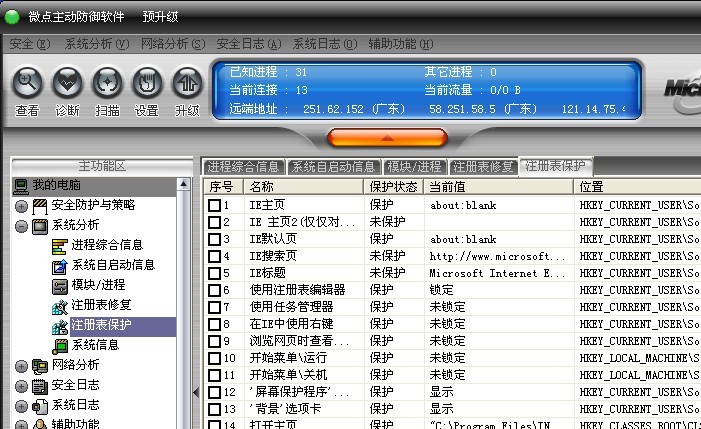This screenshot has width=701, height=429.
Task: Select the 注册表保护 tab
Action: click(x=555, y=166)
